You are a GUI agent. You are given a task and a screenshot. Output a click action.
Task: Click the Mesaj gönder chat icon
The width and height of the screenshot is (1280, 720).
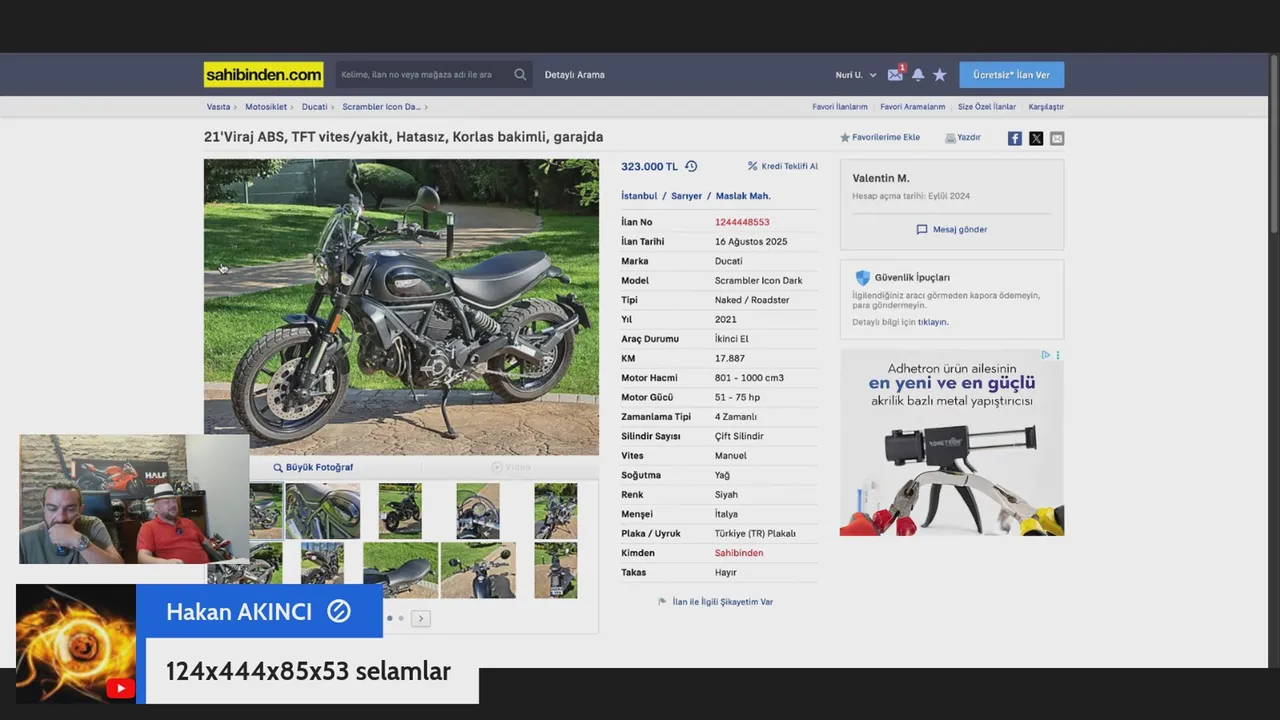tap(922, 229)
